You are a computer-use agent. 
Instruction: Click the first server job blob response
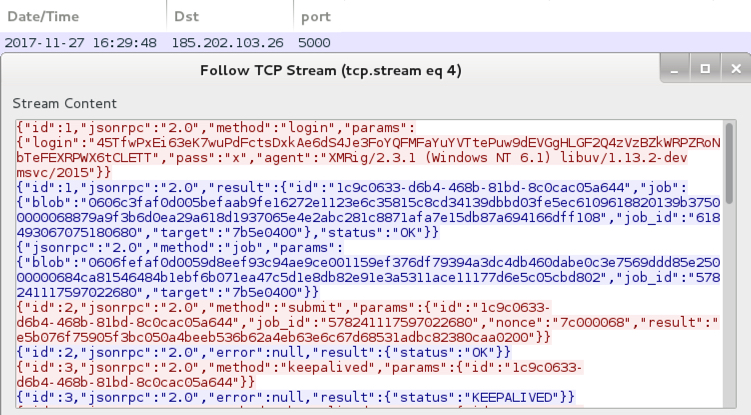tap(368, 210)
